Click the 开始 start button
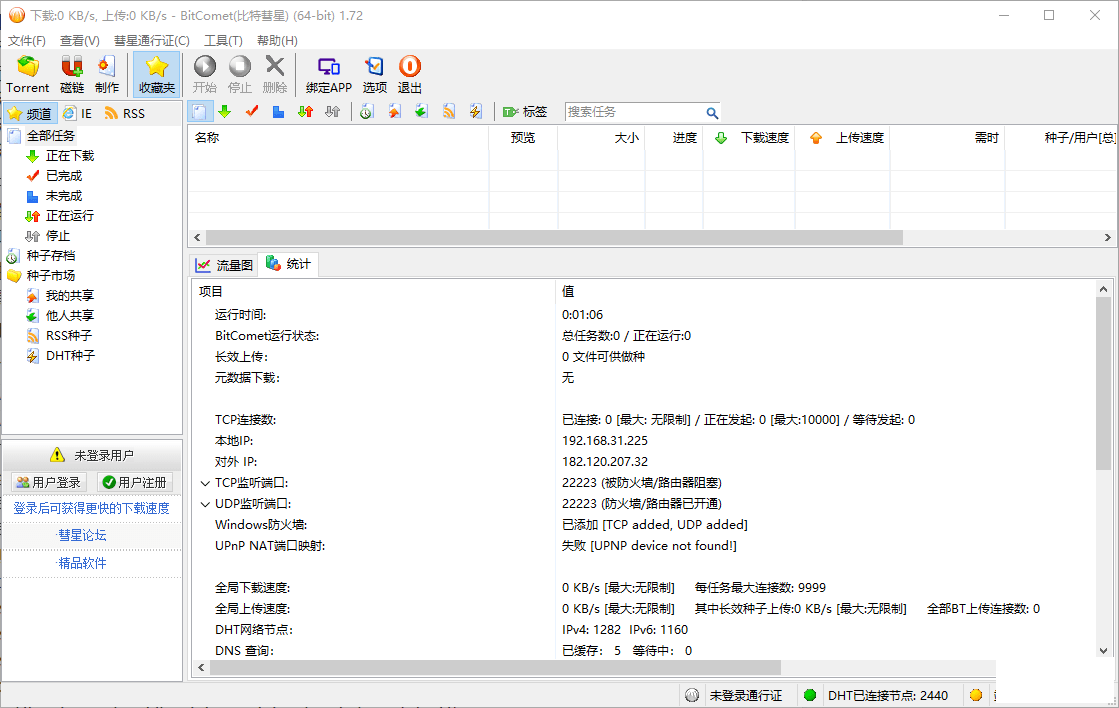The image size is (1119, 708). (x=205, y=74)
